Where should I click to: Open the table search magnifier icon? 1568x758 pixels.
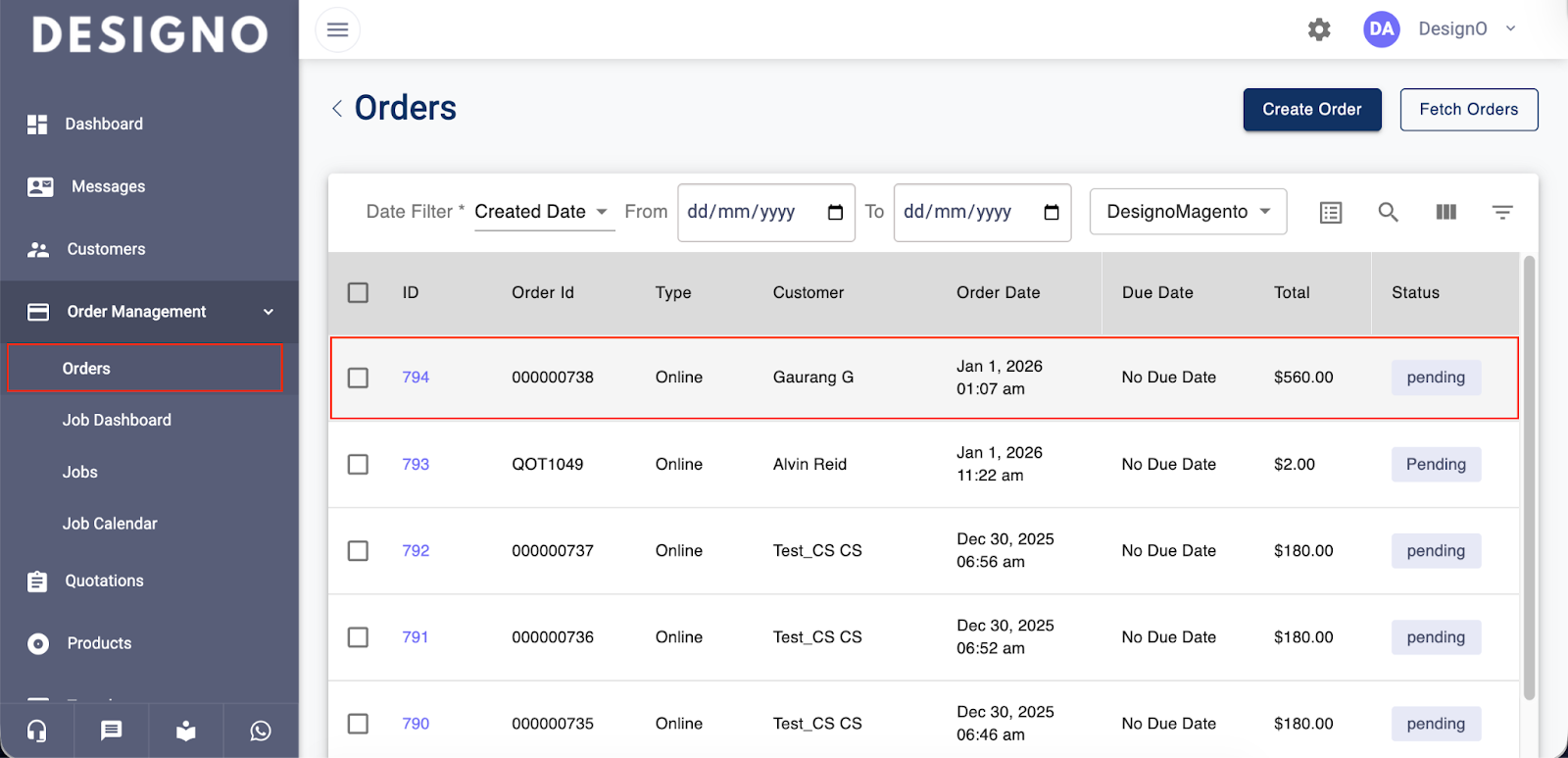1388,212
